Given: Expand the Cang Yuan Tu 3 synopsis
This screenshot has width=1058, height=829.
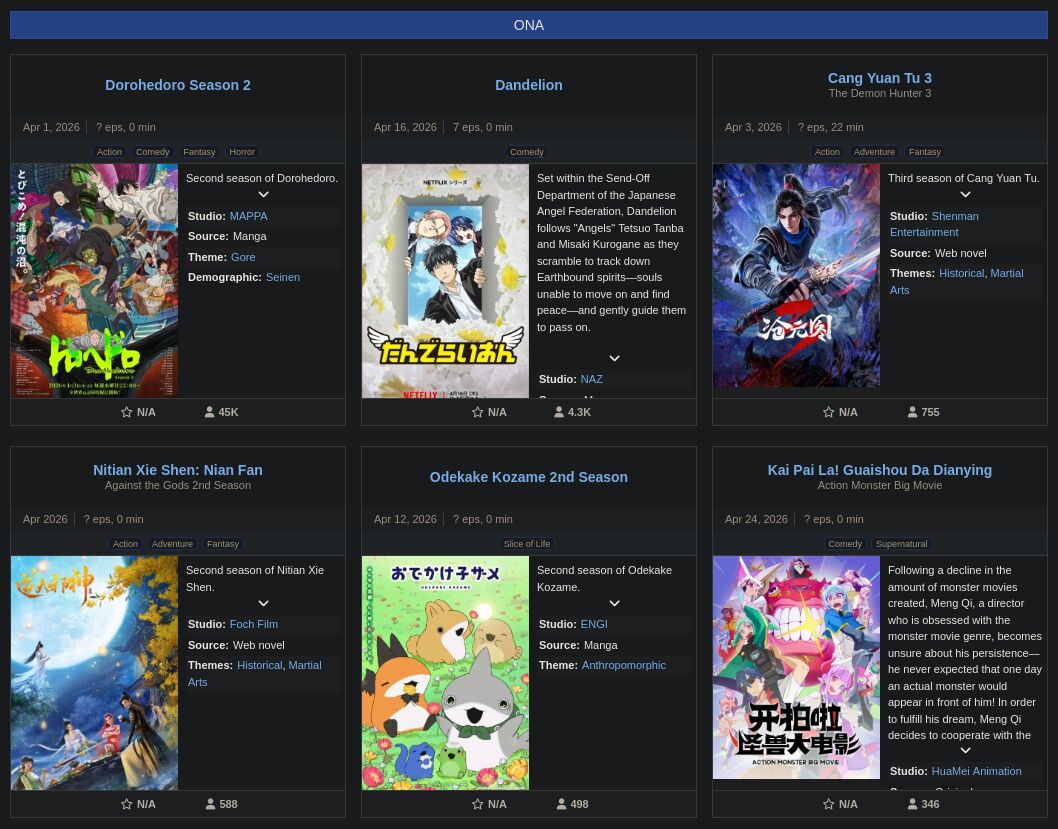Looking at the screenshot, I should point(965,195).
